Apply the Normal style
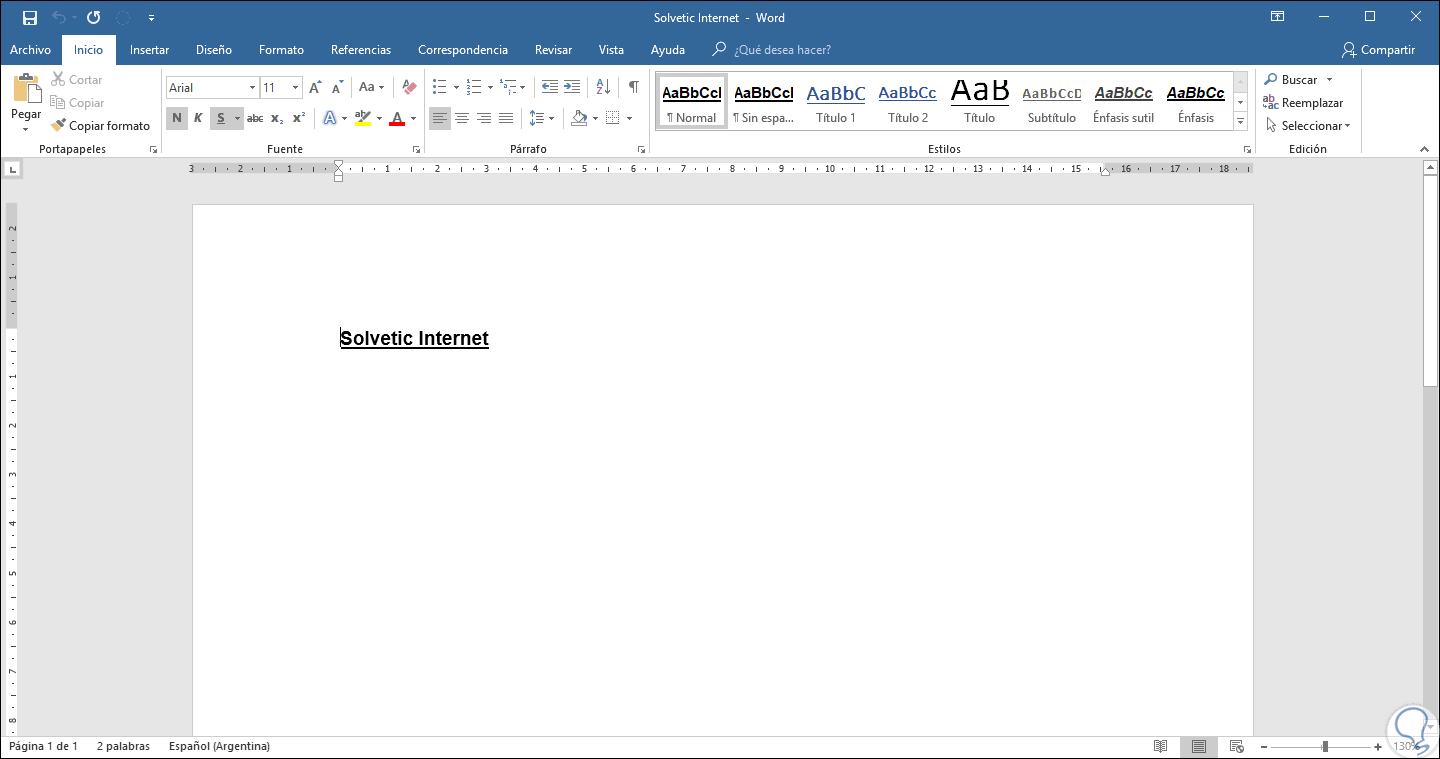This screenshot has width=1440, height=759. (692, 101)
